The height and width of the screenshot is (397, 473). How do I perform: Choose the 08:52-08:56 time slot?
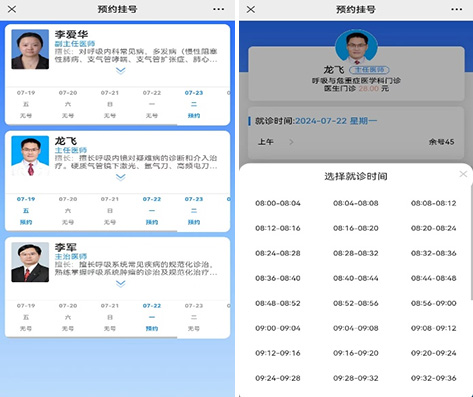(x=356, y=303)
